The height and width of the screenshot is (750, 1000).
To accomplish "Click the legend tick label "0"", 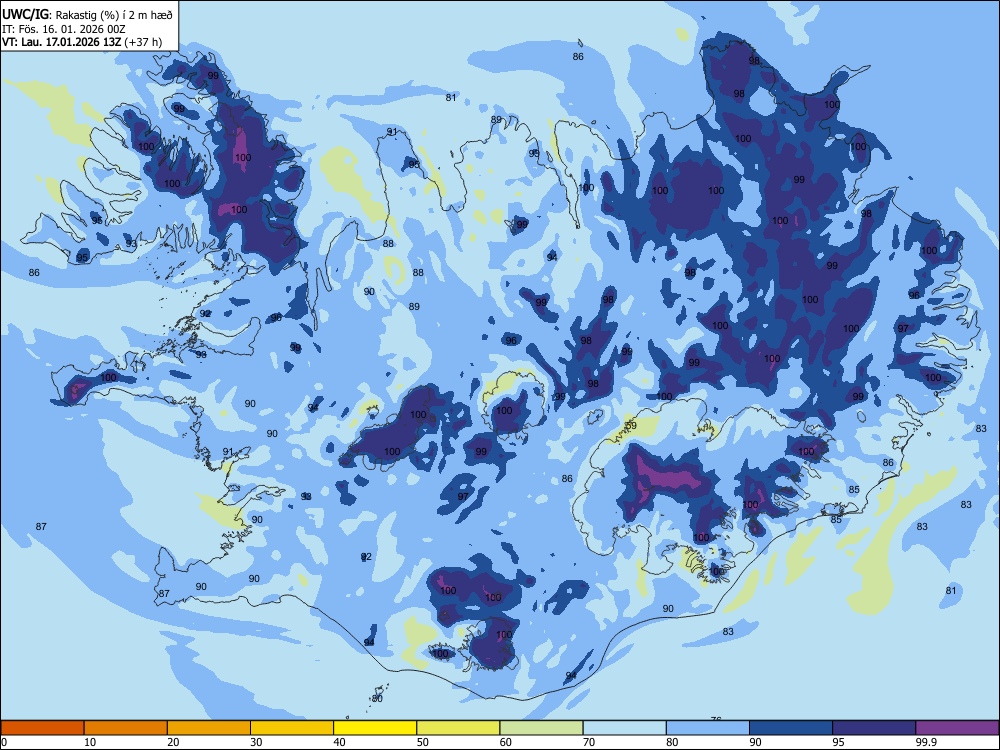I will (4, 742).
